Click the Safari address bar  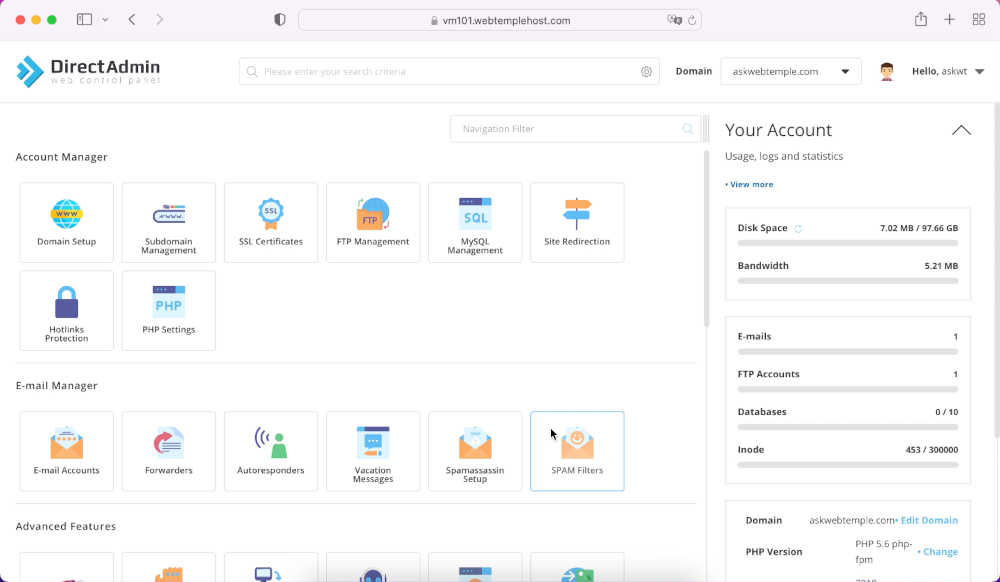[500, 20]
